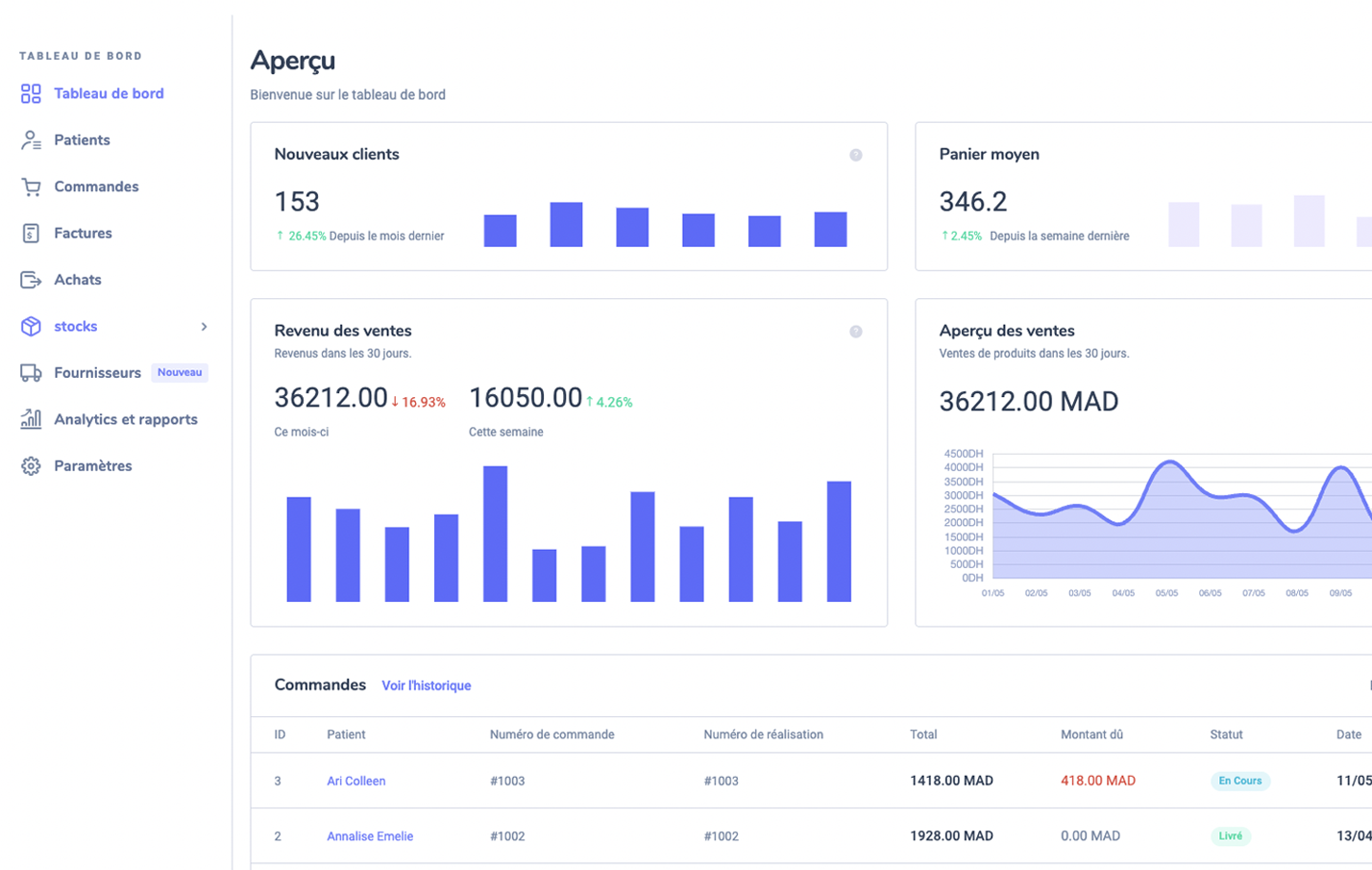Image resolution: width=1372 pixels, height=870 pixels.
Task: Click the Paramètres gear icon
Action: click(31, 466)
